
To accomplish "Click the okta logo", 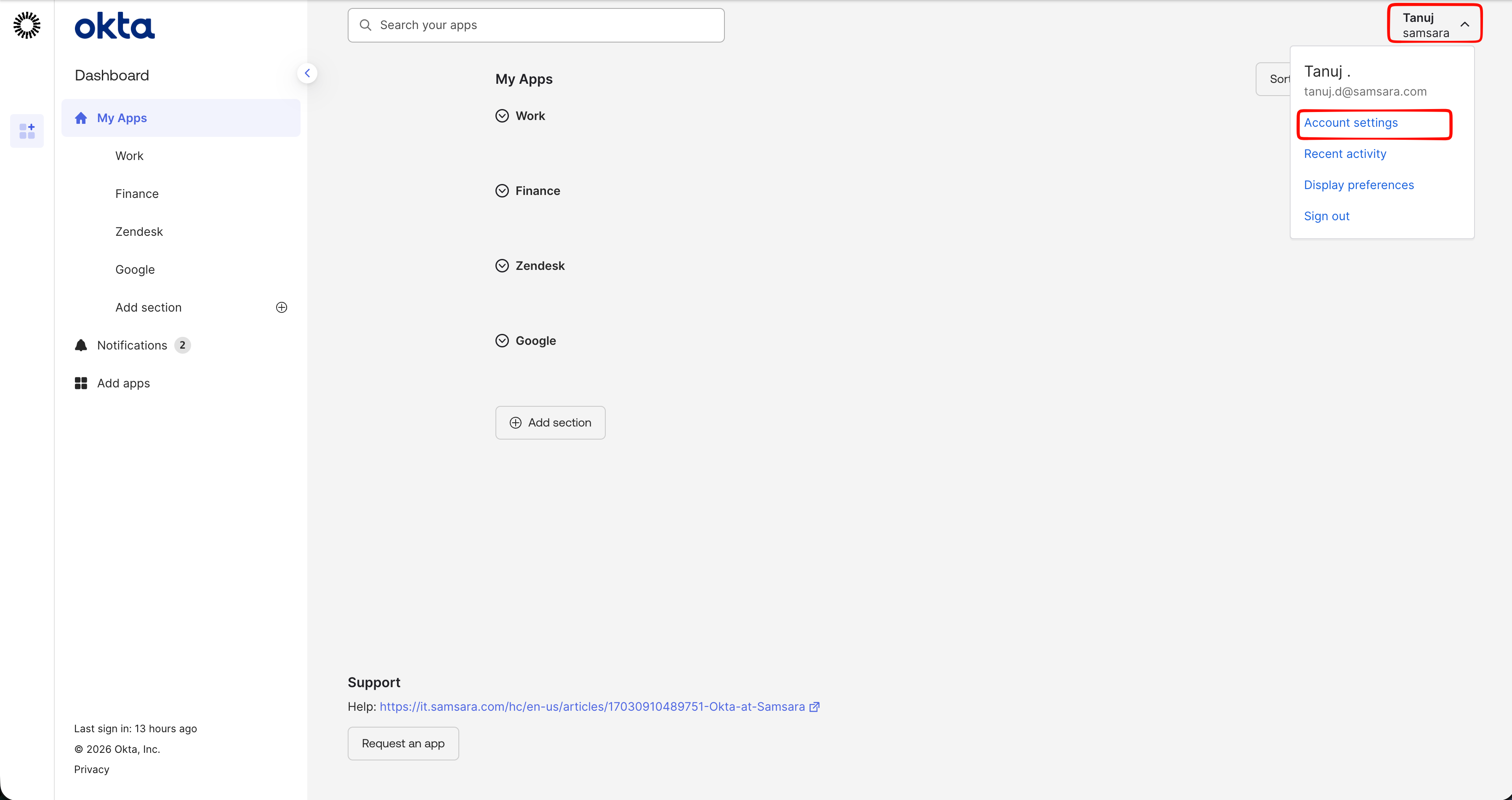I will 114,26.
